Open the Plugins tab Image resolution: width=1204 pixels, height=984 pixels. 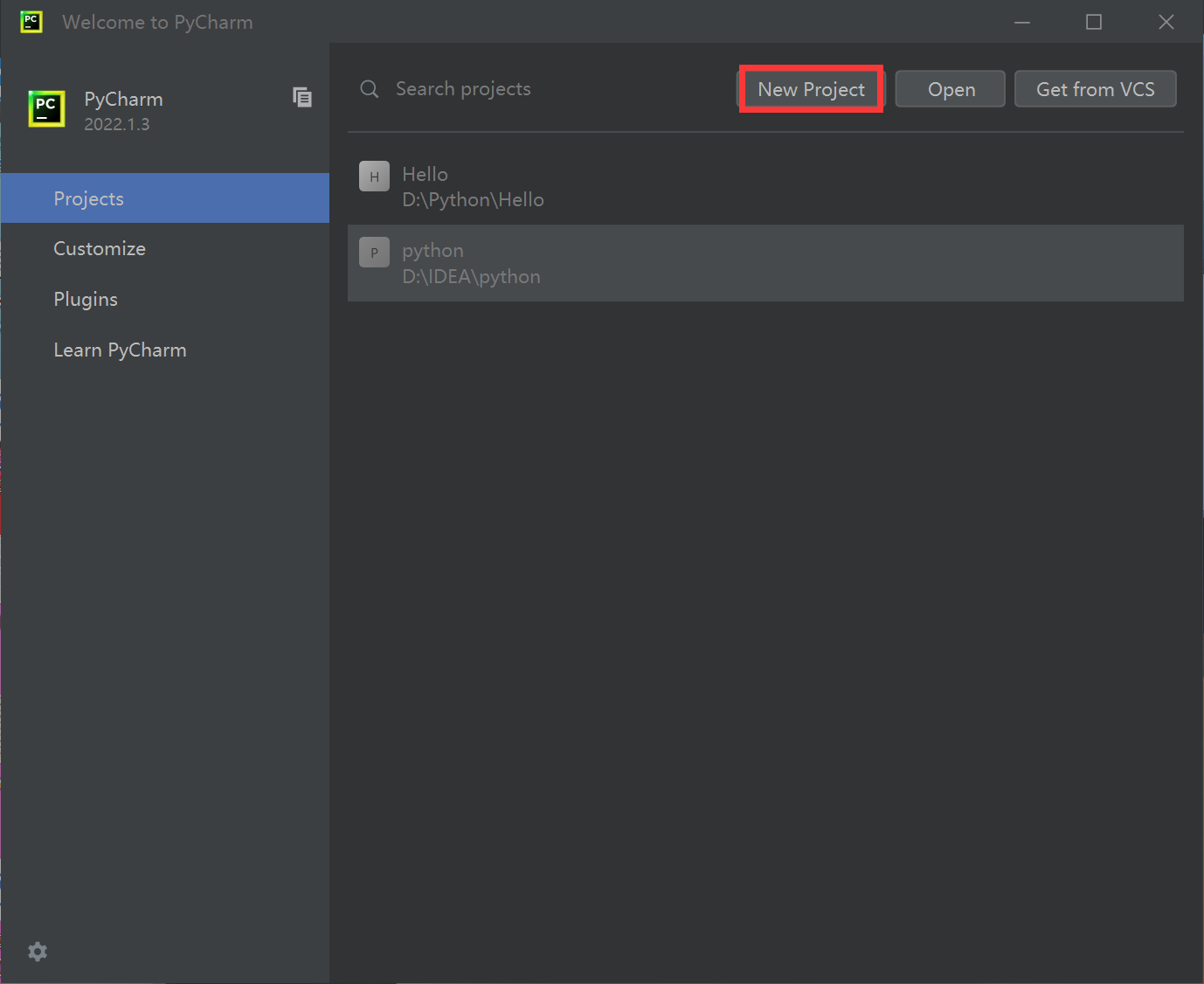point(165,299)
